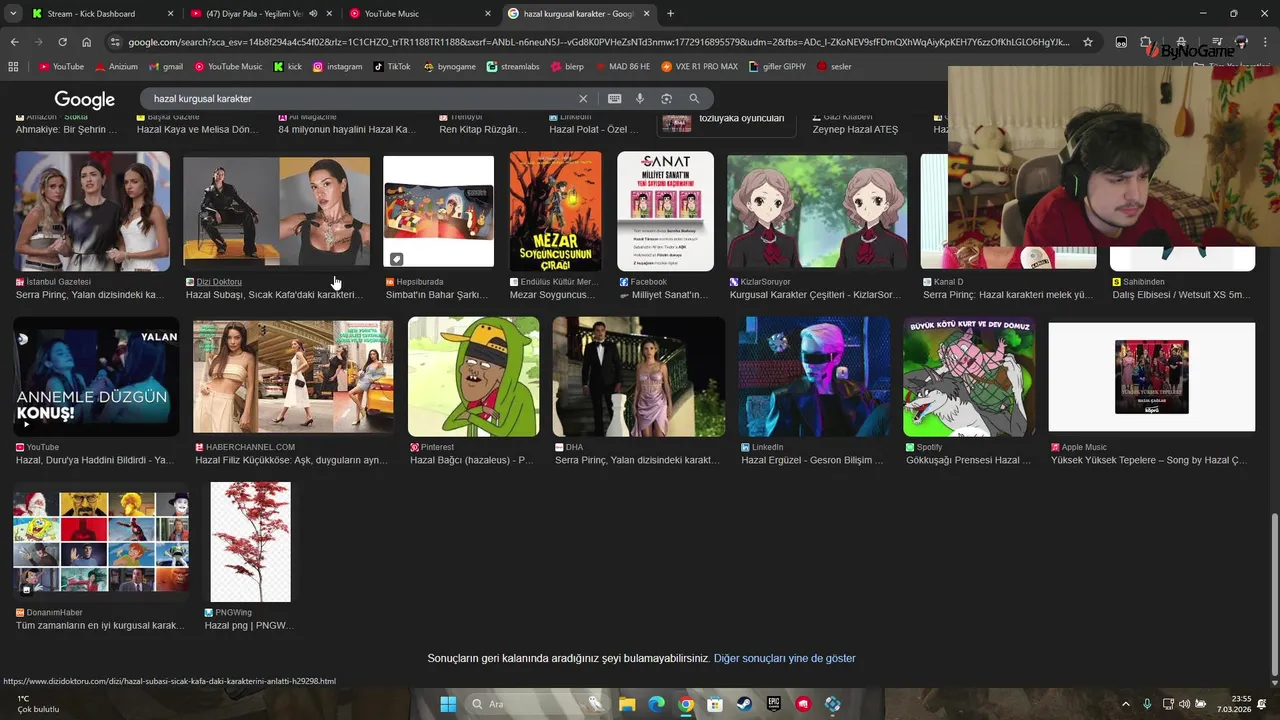This screenshot has height=720, width=1280.
Task: Open the on-screen keyboard input tool
Action: 614,99
